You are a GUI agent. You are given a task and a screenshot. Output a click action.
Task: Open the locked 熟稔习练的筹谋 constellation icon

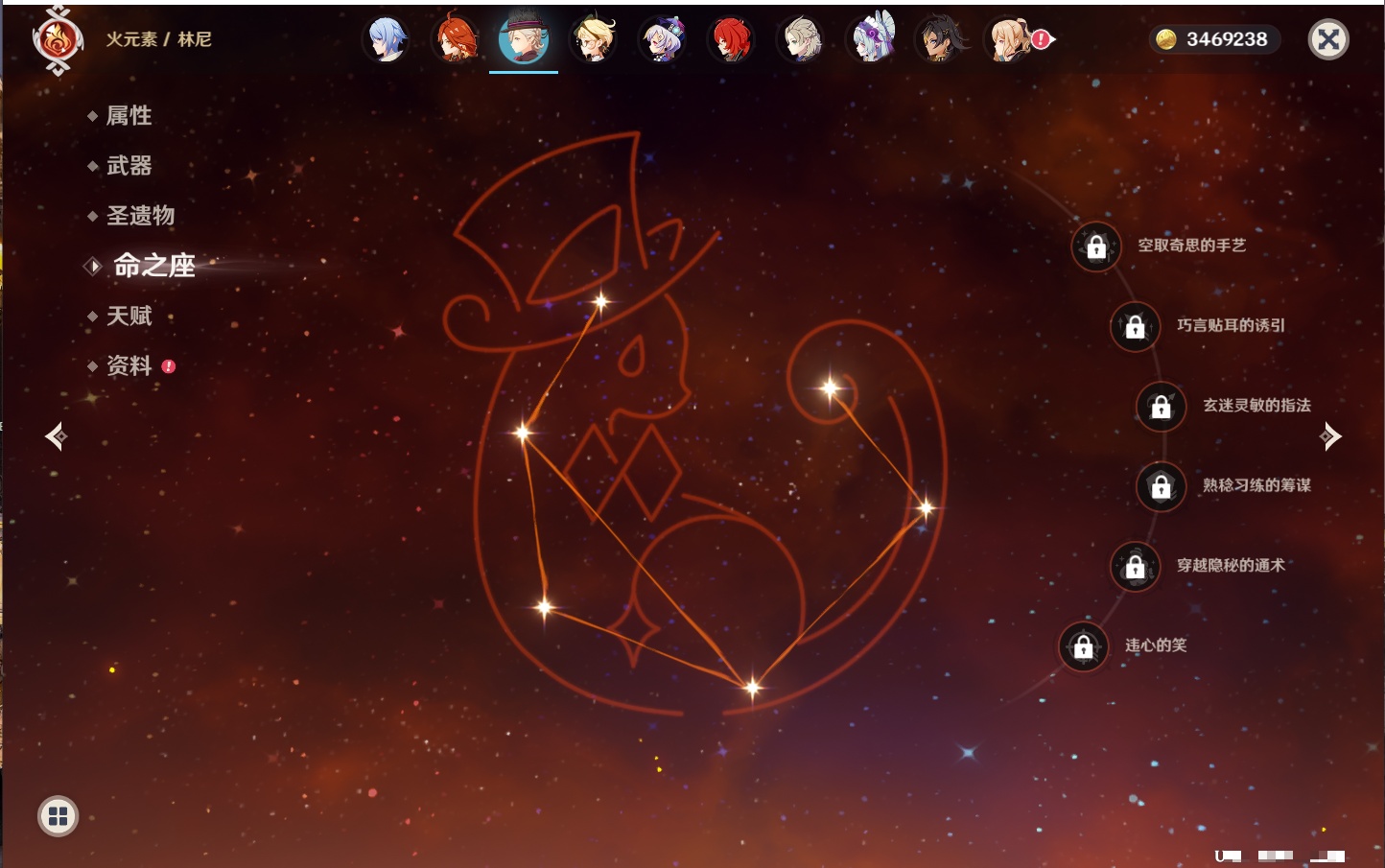pyautogui.click(x=1161, y=486)
